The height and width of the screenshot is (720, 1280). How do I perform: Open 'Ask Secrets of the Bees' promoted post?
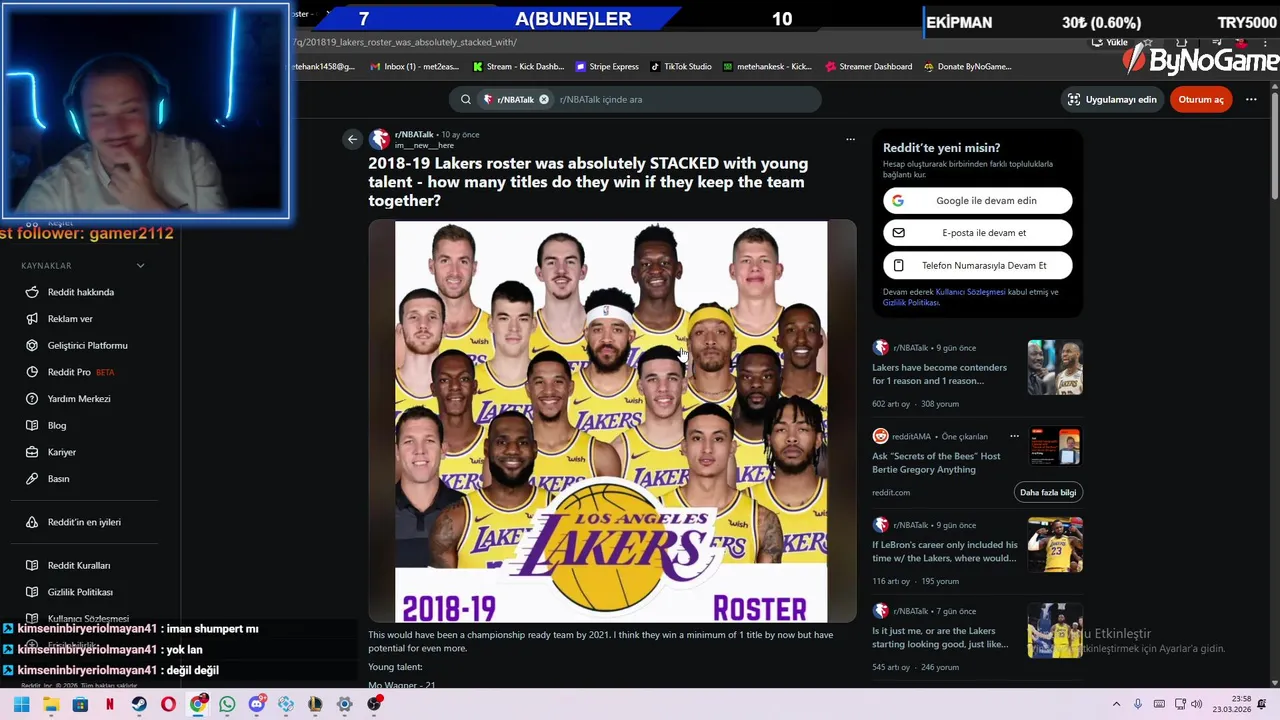point(936,462)
